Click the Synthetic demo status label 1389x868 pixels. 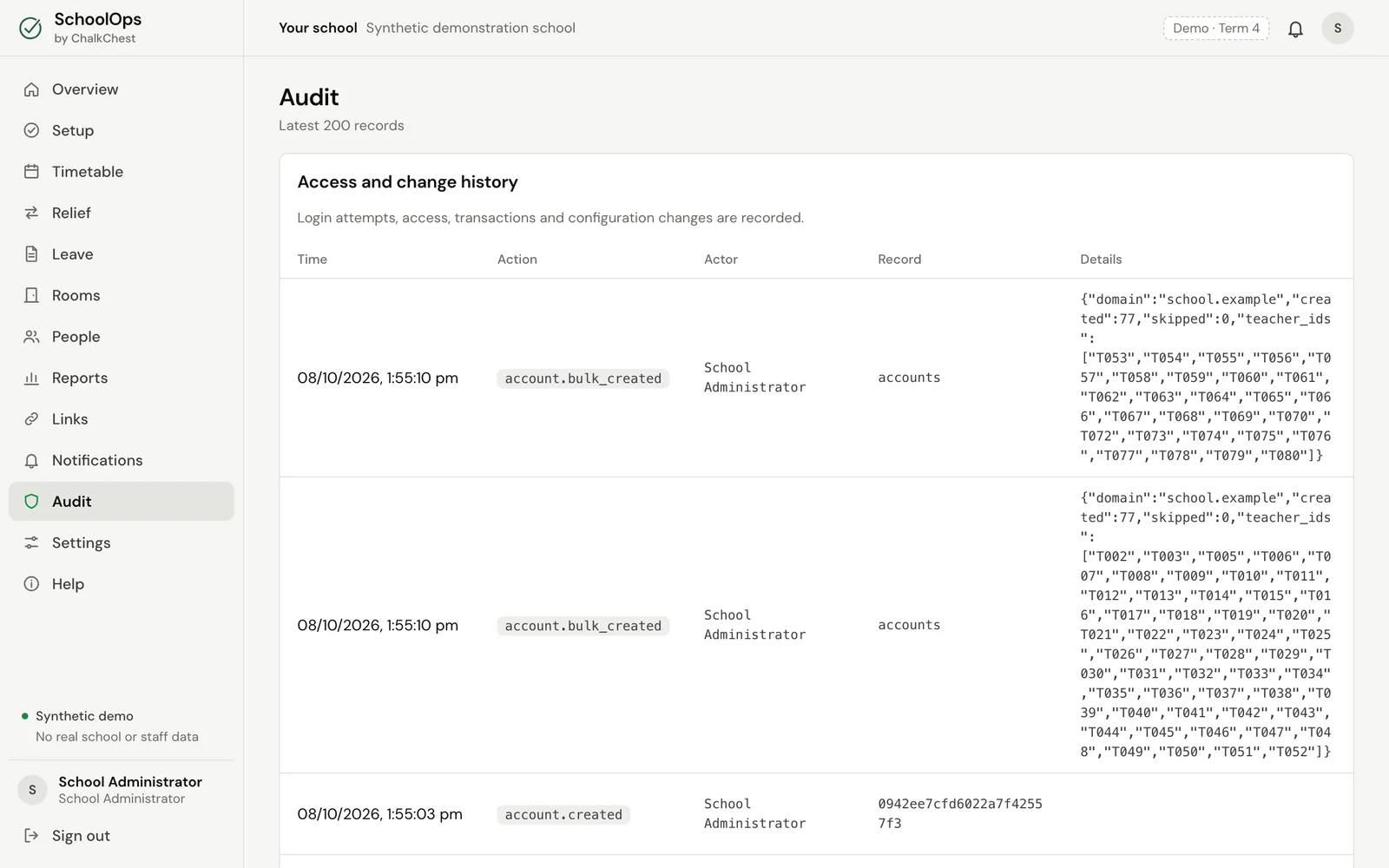[84, 716]
